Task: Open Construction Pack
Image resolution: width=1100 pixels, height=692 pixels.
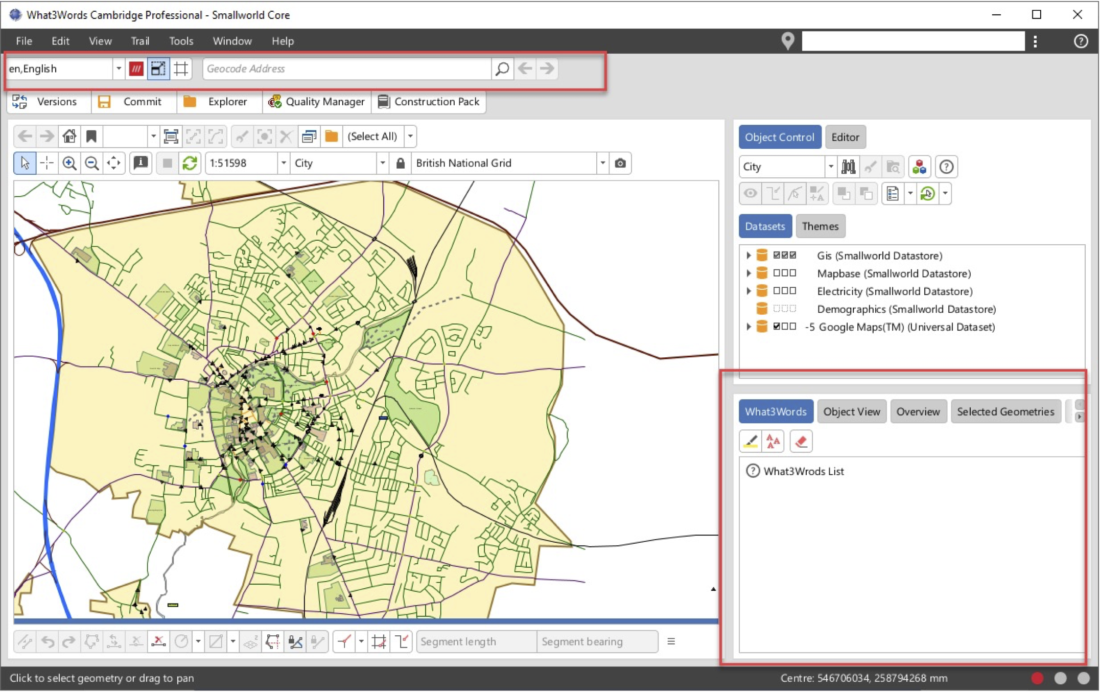Action: click(429, 102)
